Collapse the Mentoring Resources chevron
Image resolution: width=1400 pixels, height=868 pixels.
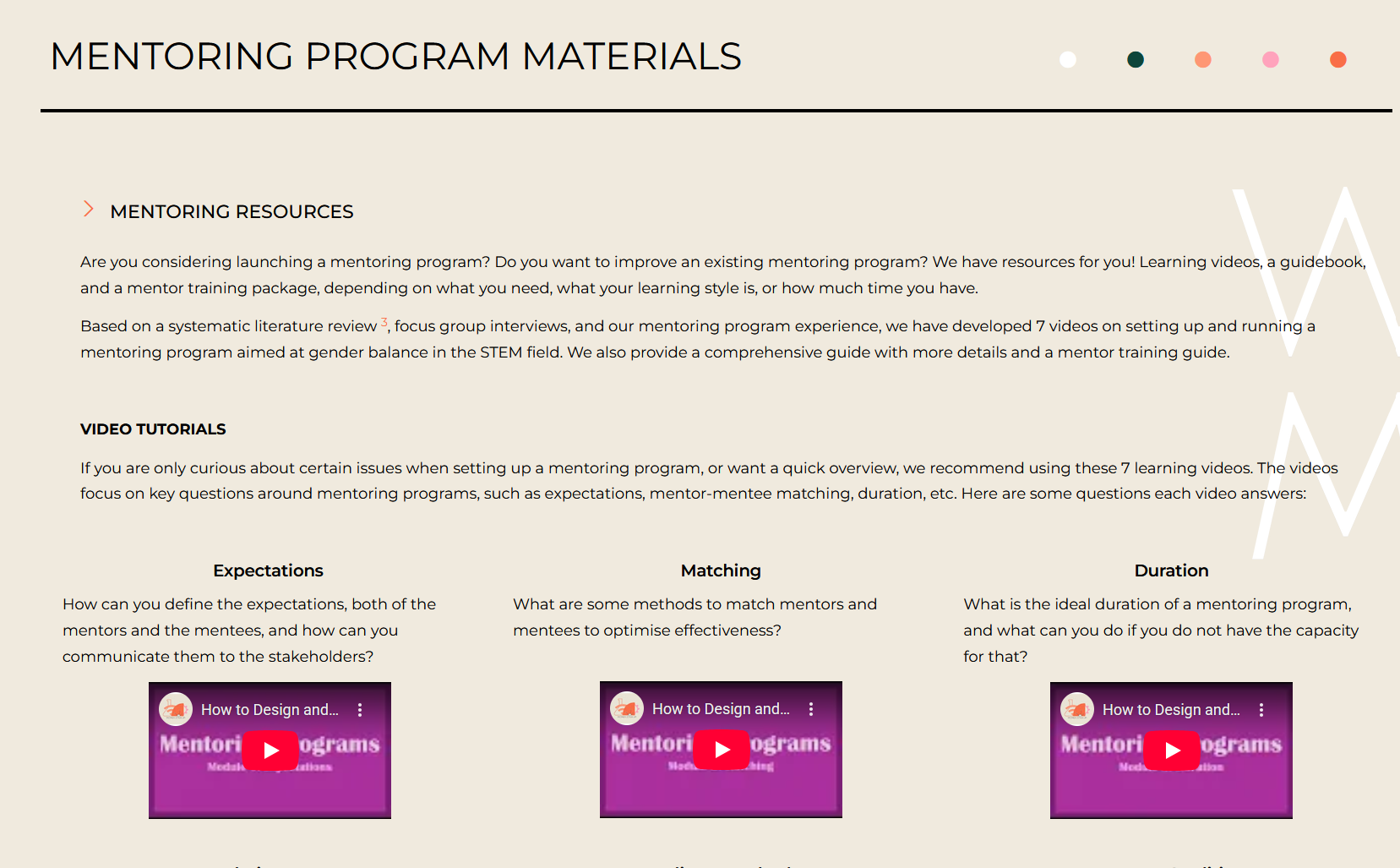pos(89,210)
